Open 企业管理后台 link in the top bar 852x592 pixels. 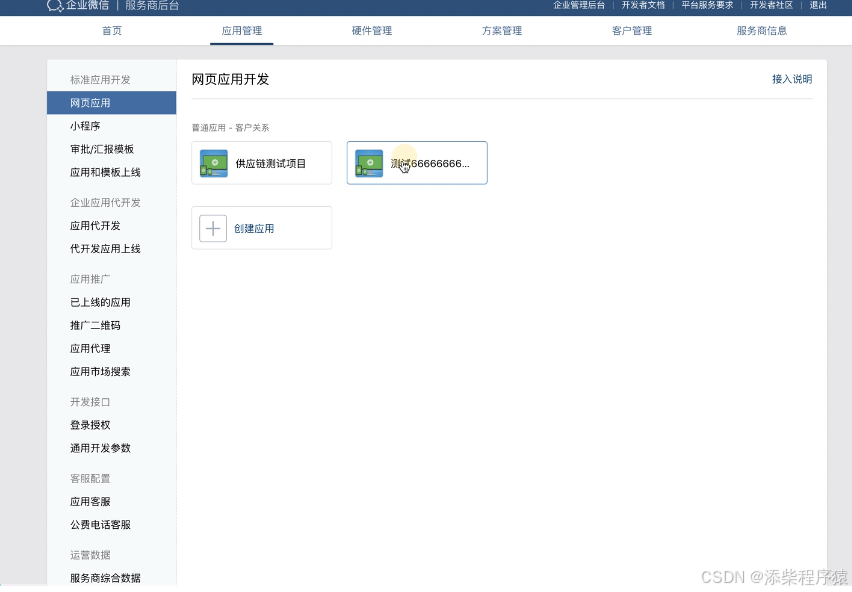point(579,5)
